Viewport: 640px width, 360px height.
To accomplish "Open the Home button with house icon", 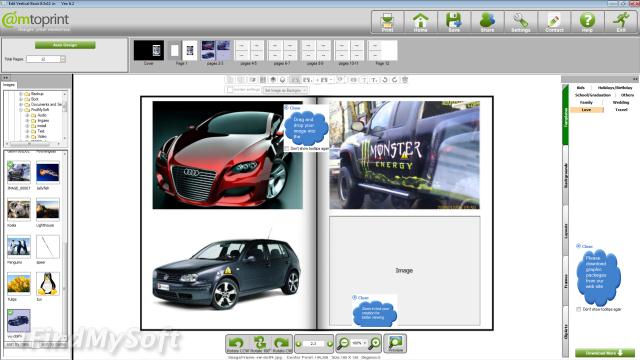I will (x=420, y=22).
